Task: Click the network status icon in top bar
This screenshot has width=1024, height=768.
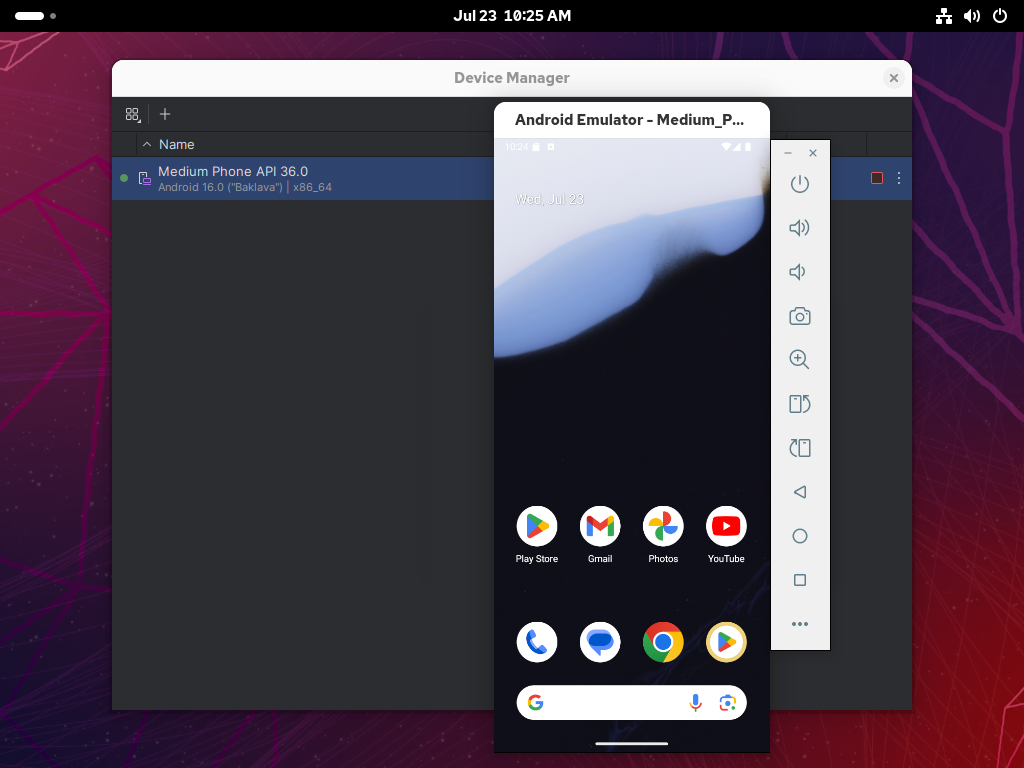Action: coord(944,16)
